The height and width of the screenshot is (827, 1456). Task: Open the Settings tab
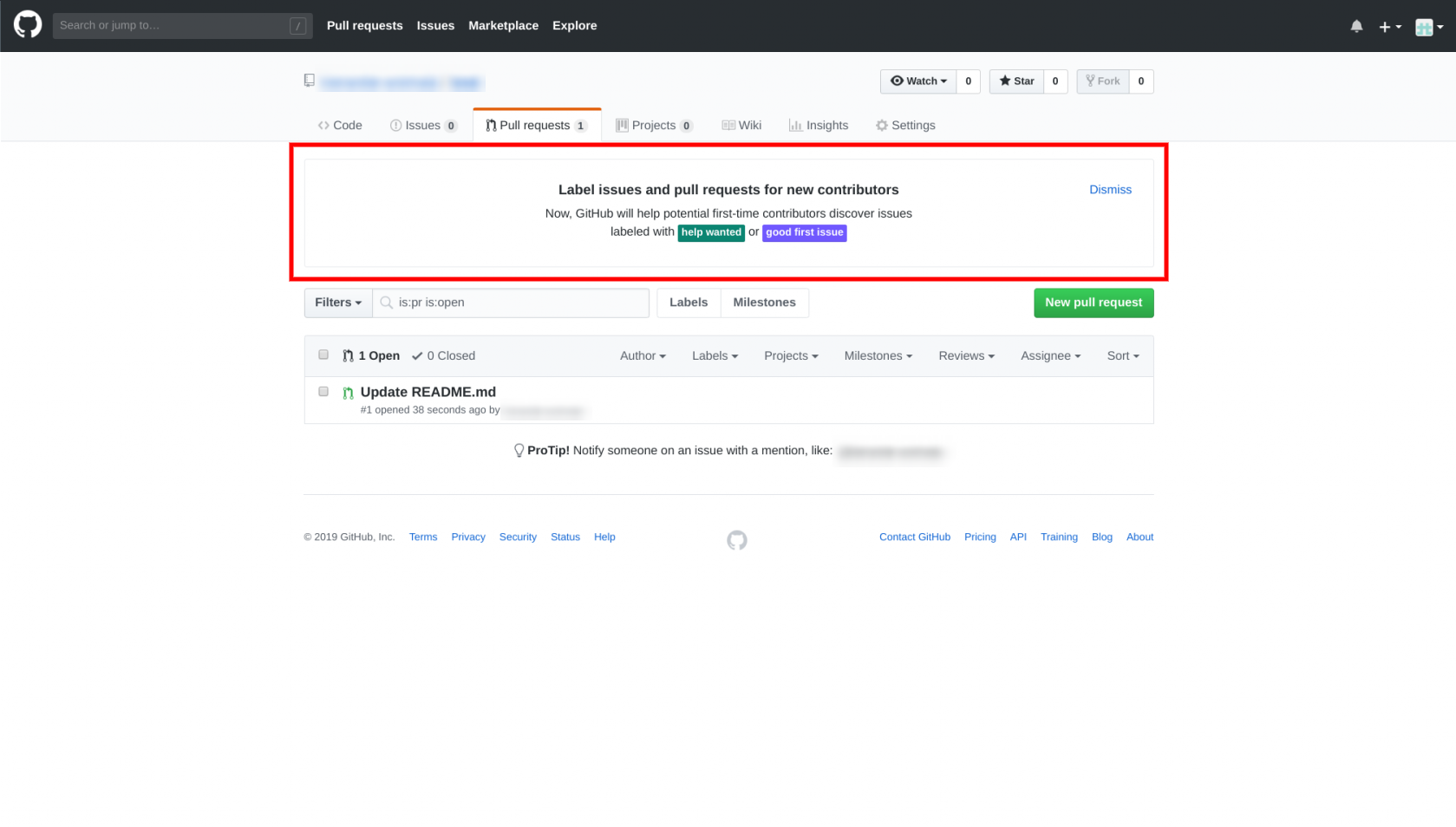(x=905, y=126)
